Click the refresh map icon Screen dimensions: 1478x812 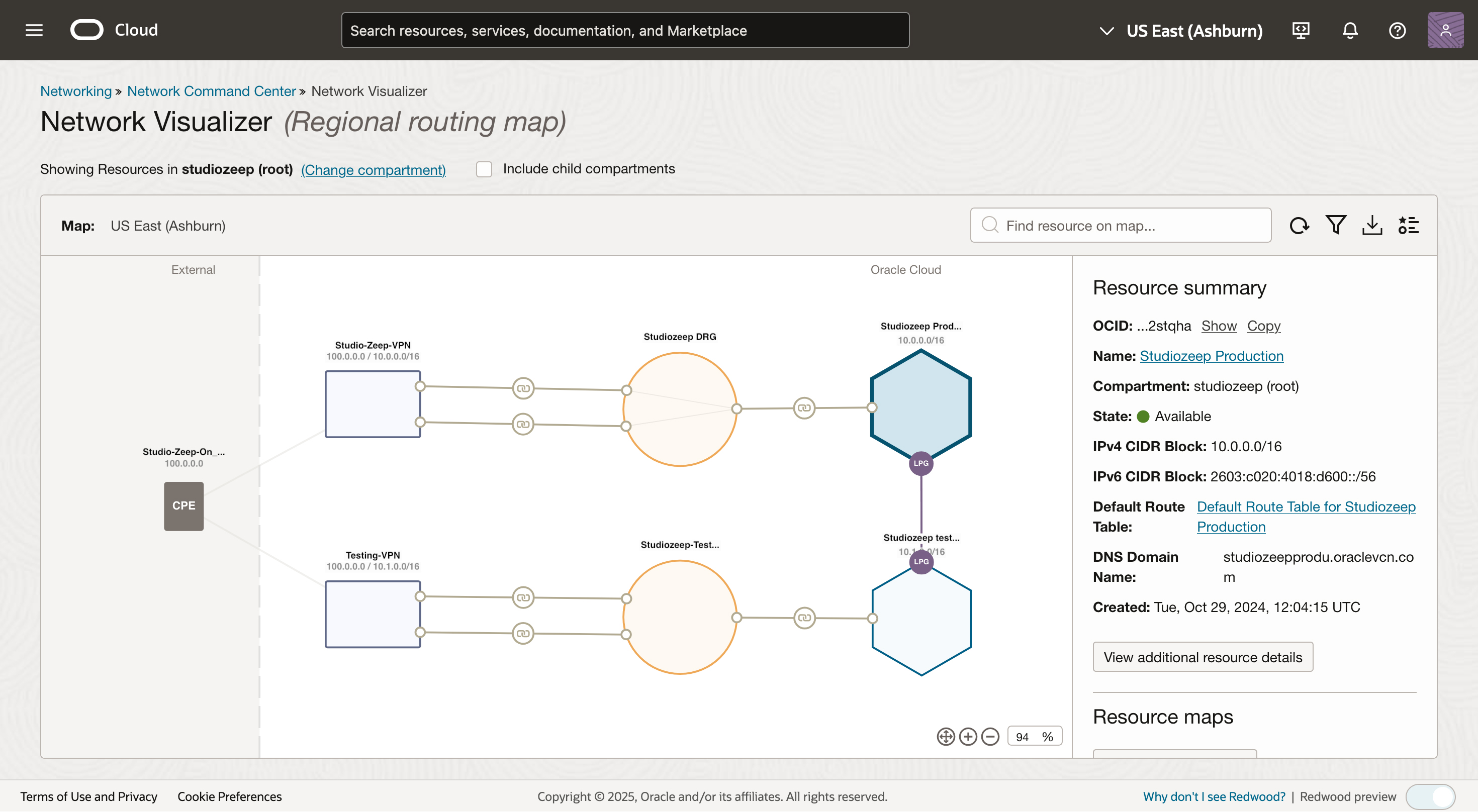tap(1299, 226)
